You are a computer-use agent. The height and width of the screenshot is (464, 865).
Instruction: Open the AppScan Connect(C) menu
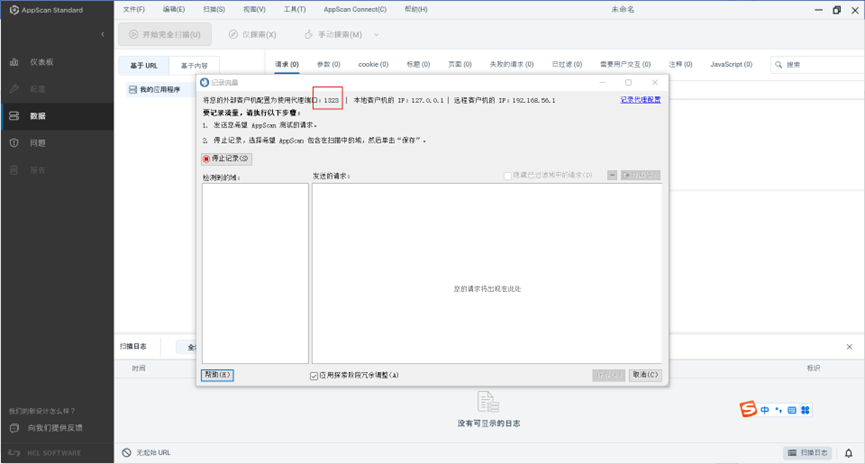tap(355, 9)
